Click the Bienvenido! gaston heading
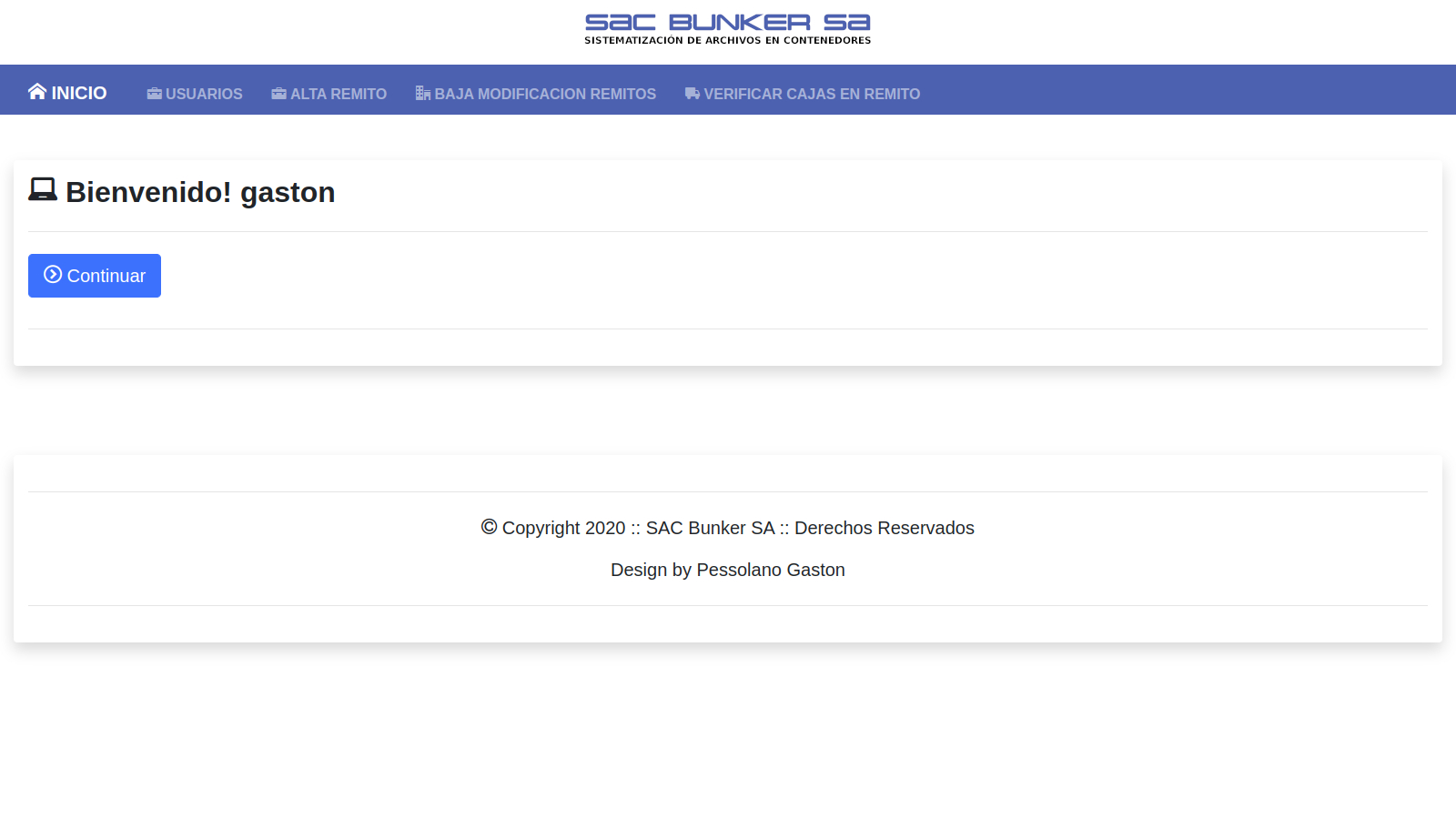The height and width of the screenshot is (819, 1456). tap(200, 192)
